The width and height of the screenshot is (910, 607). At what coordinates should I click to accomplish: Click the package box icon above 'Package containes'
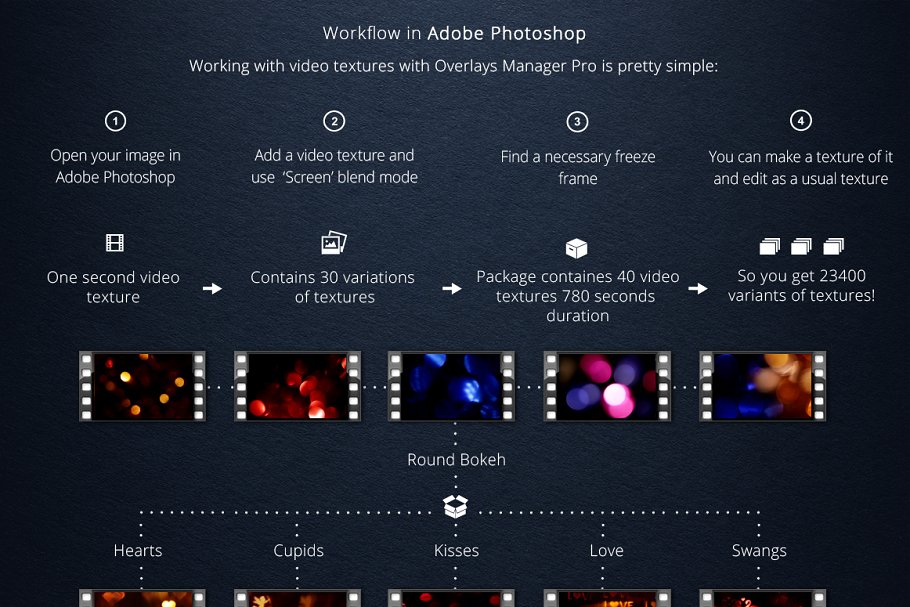coord(577,248)
